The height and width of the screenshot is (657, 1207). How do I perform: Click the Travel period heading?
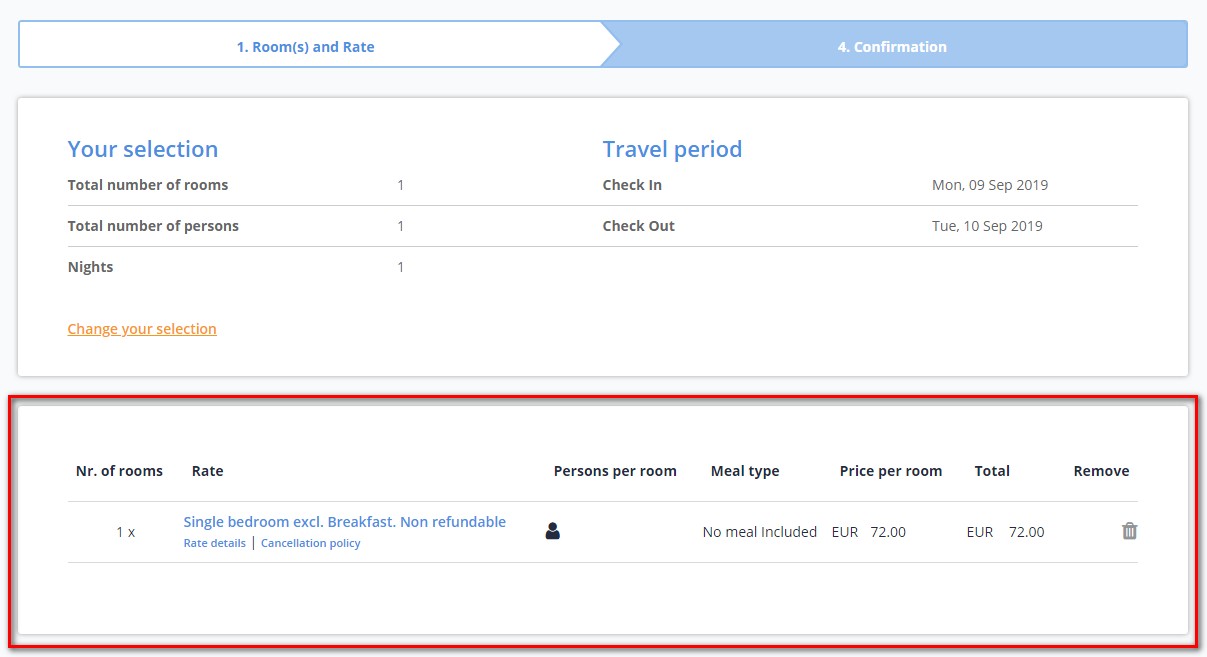672,149
